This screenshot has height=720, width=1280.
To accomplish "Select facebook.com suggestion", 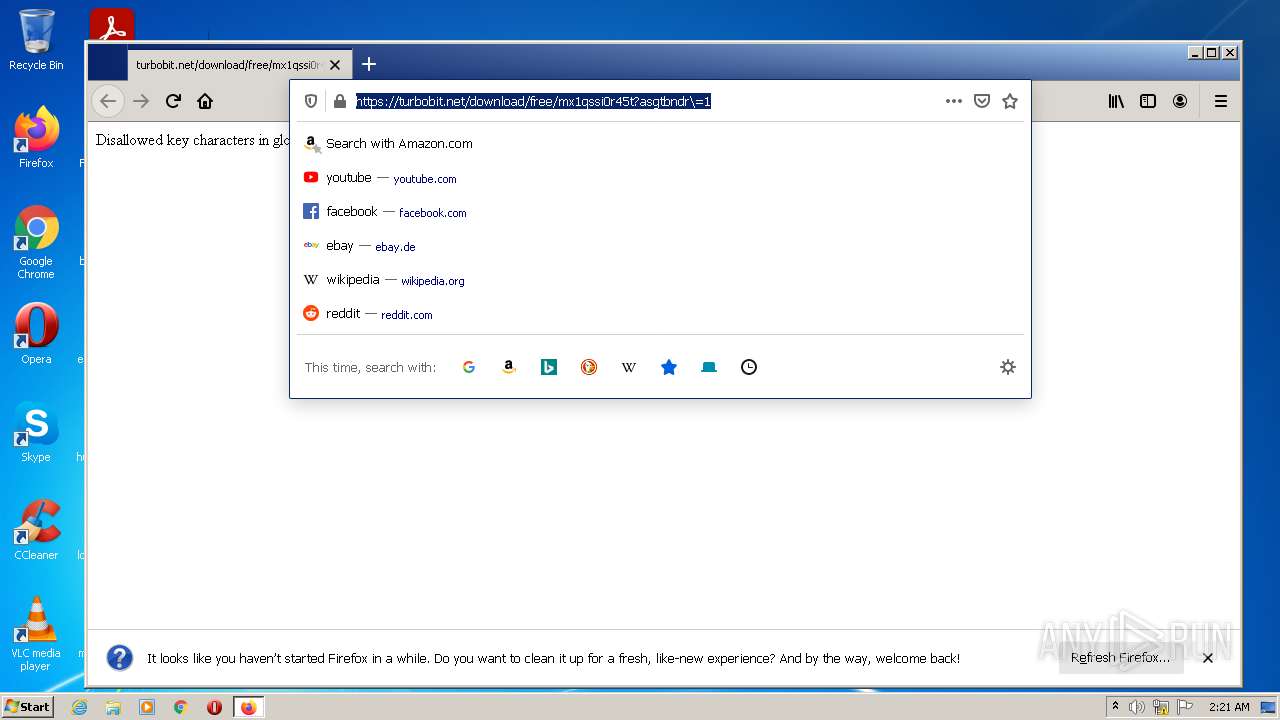I will point(660,211).
